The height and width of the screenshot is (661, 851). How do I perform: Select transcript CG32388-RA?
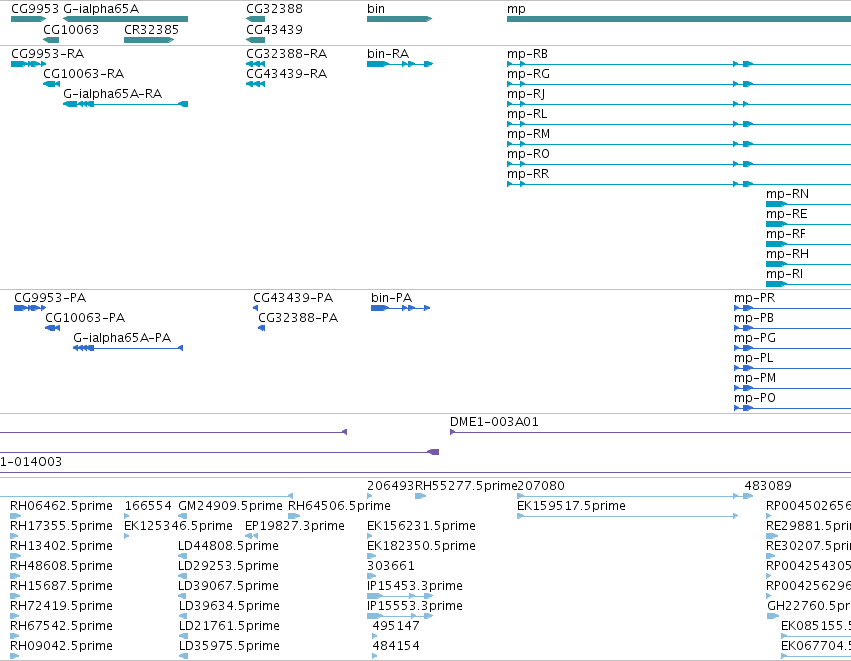click(x=255, y=64)
